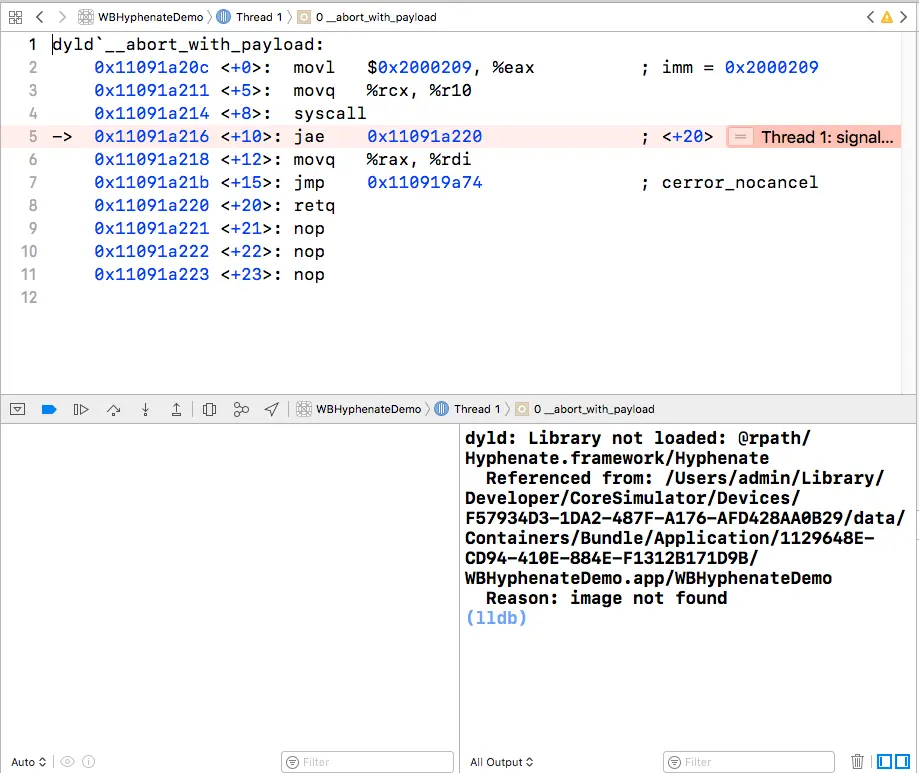Toggle the variables view pane
Viewport: 919px width, 773px height.
coord(884,761)
